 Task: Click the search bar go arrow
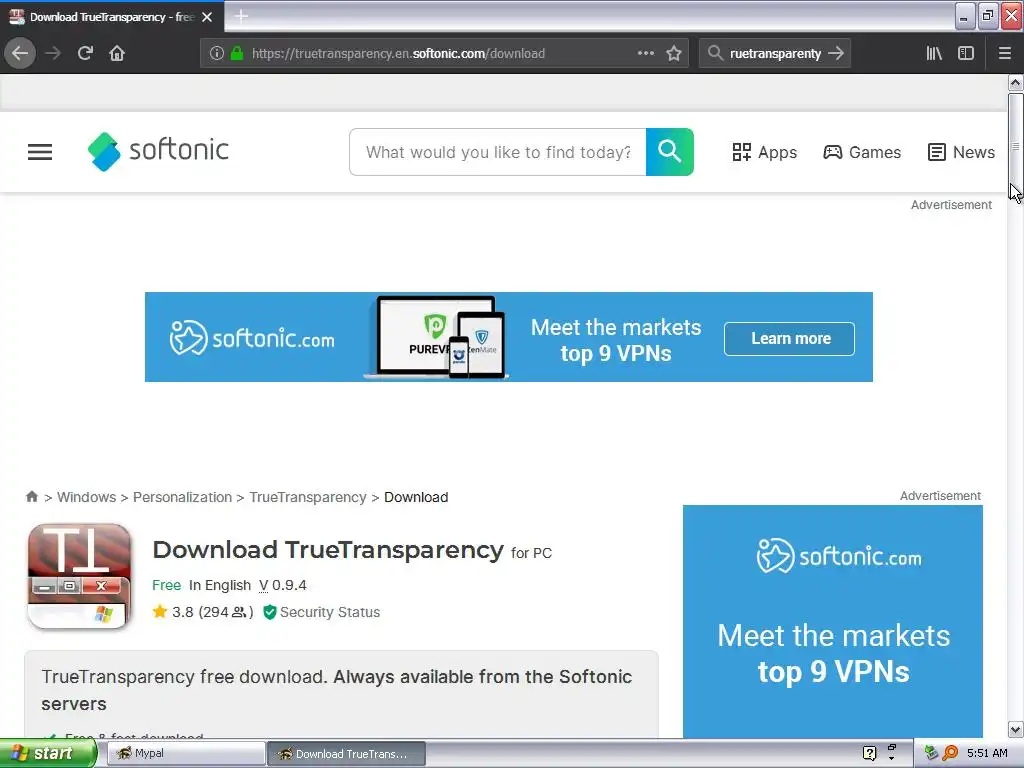point(836,53)
